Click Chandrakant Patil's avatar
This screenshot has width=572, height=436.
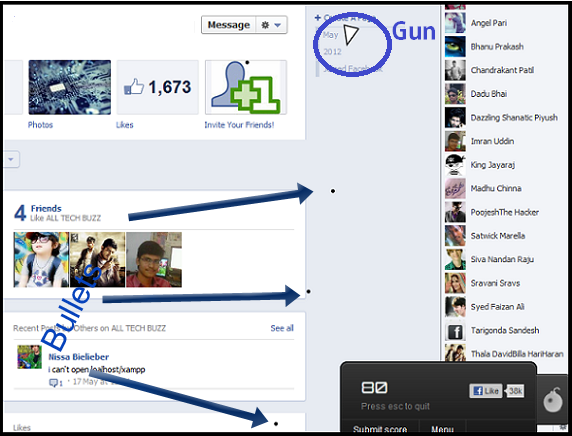coord(455,70)
